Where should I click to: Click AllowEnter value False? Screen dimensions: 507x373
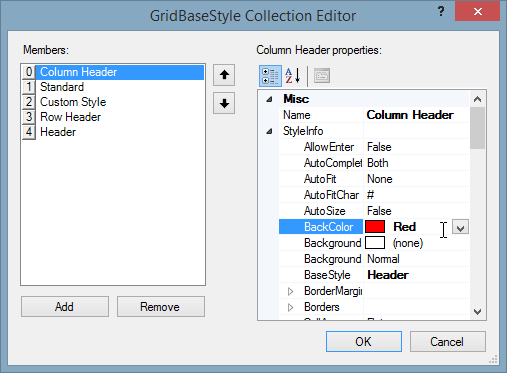[379, 147]
